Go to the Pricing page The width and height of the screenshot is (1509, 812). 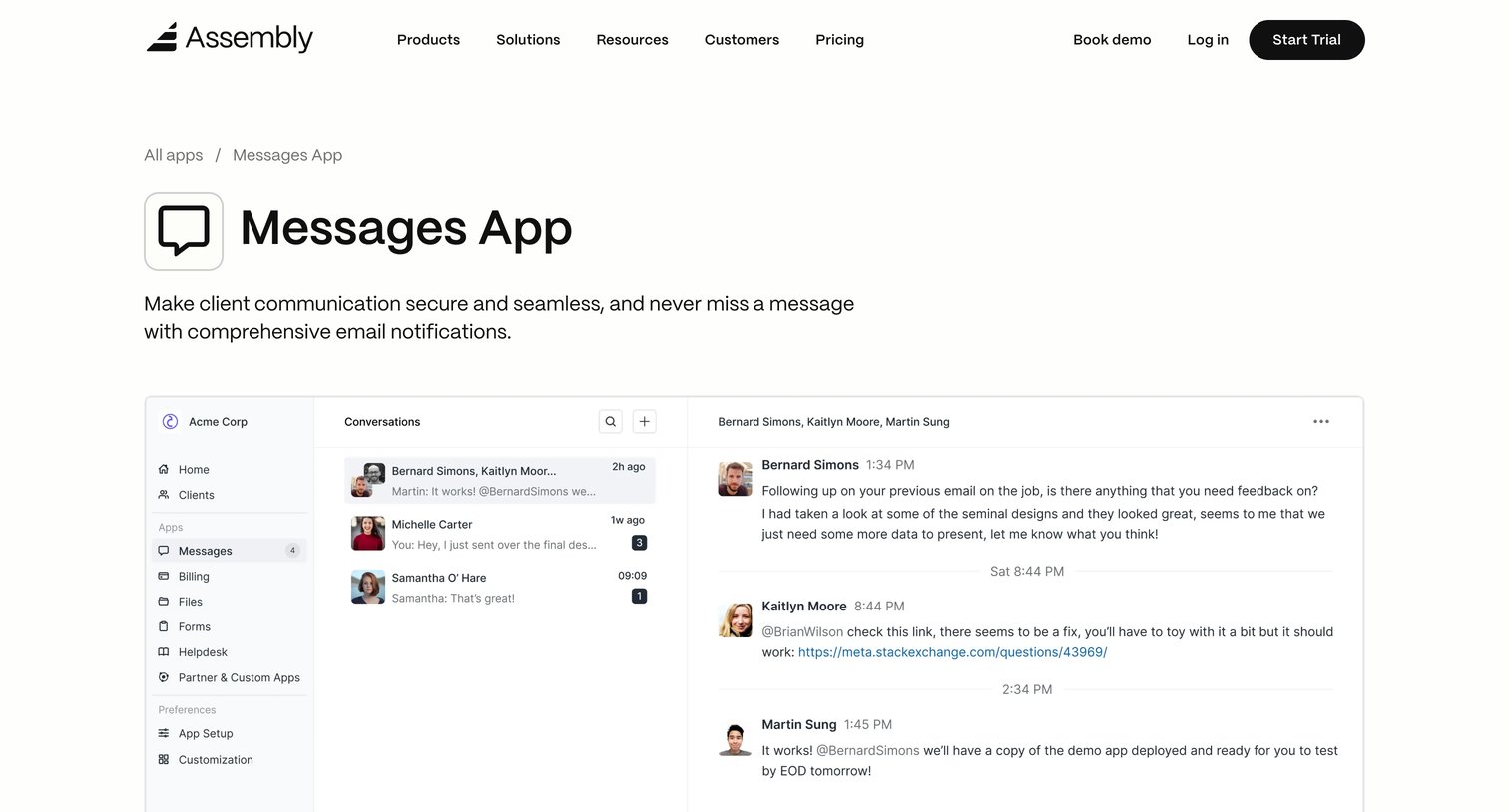[839, 40]
